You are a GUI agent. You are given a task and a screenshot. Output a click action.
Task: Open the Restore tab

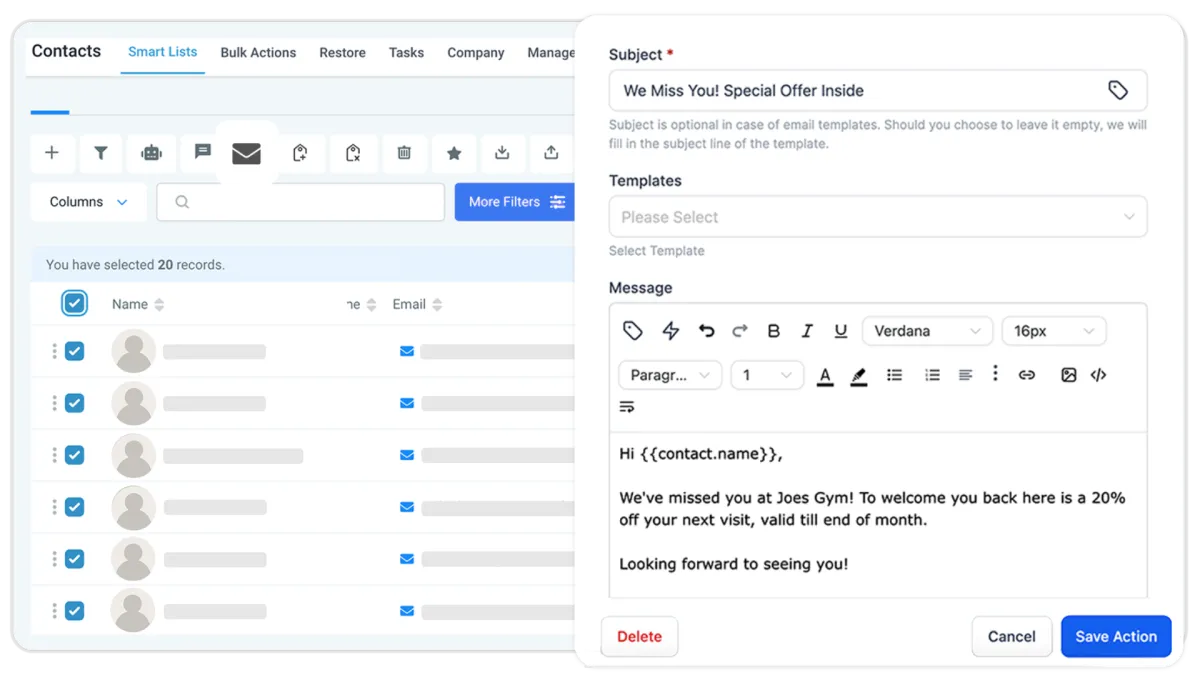[x=342, y=52]
